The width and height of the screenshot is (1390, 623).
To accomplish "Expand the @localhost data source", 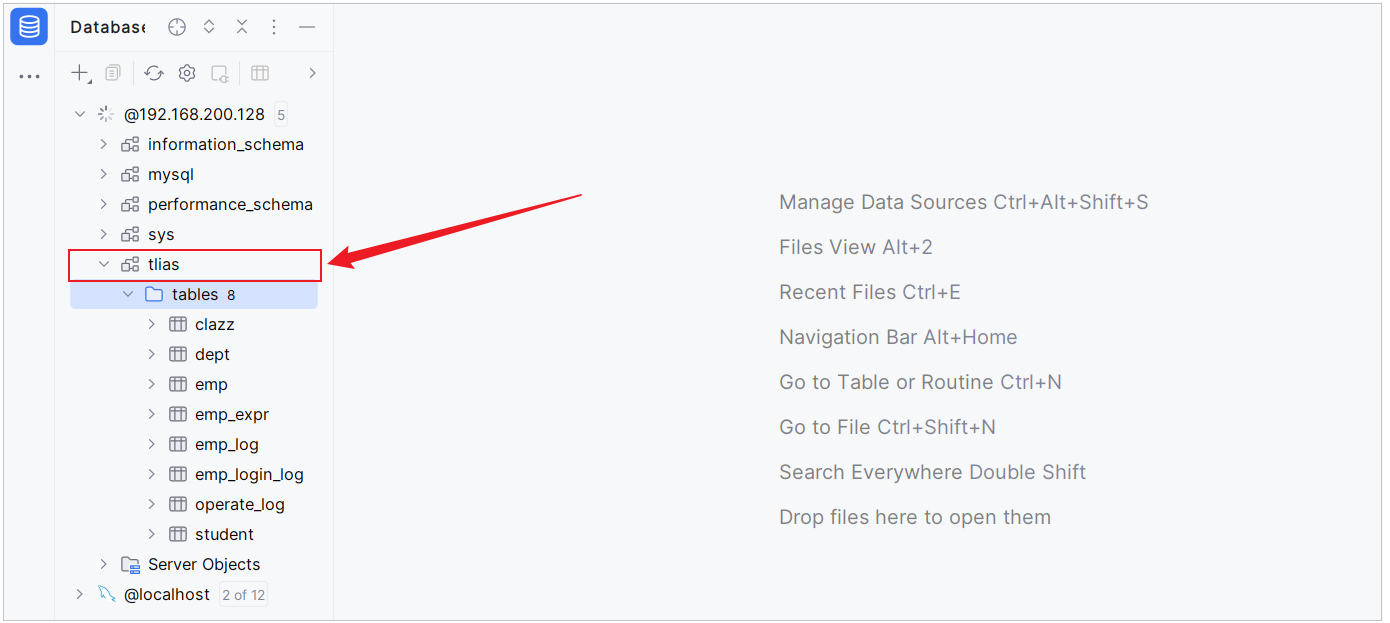I will click(x=80, y=594).
